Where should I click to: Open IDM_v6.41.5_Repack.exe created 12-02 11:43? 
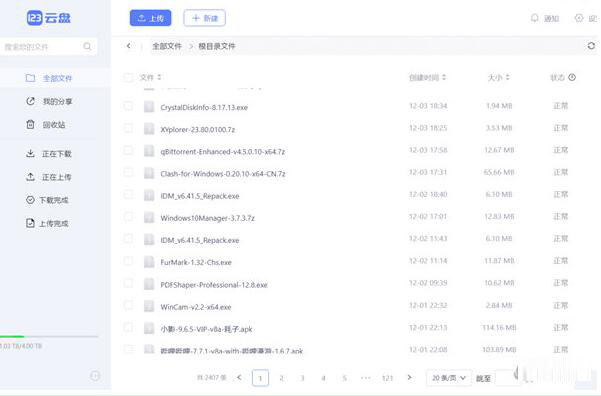click(x=200, y=240)
